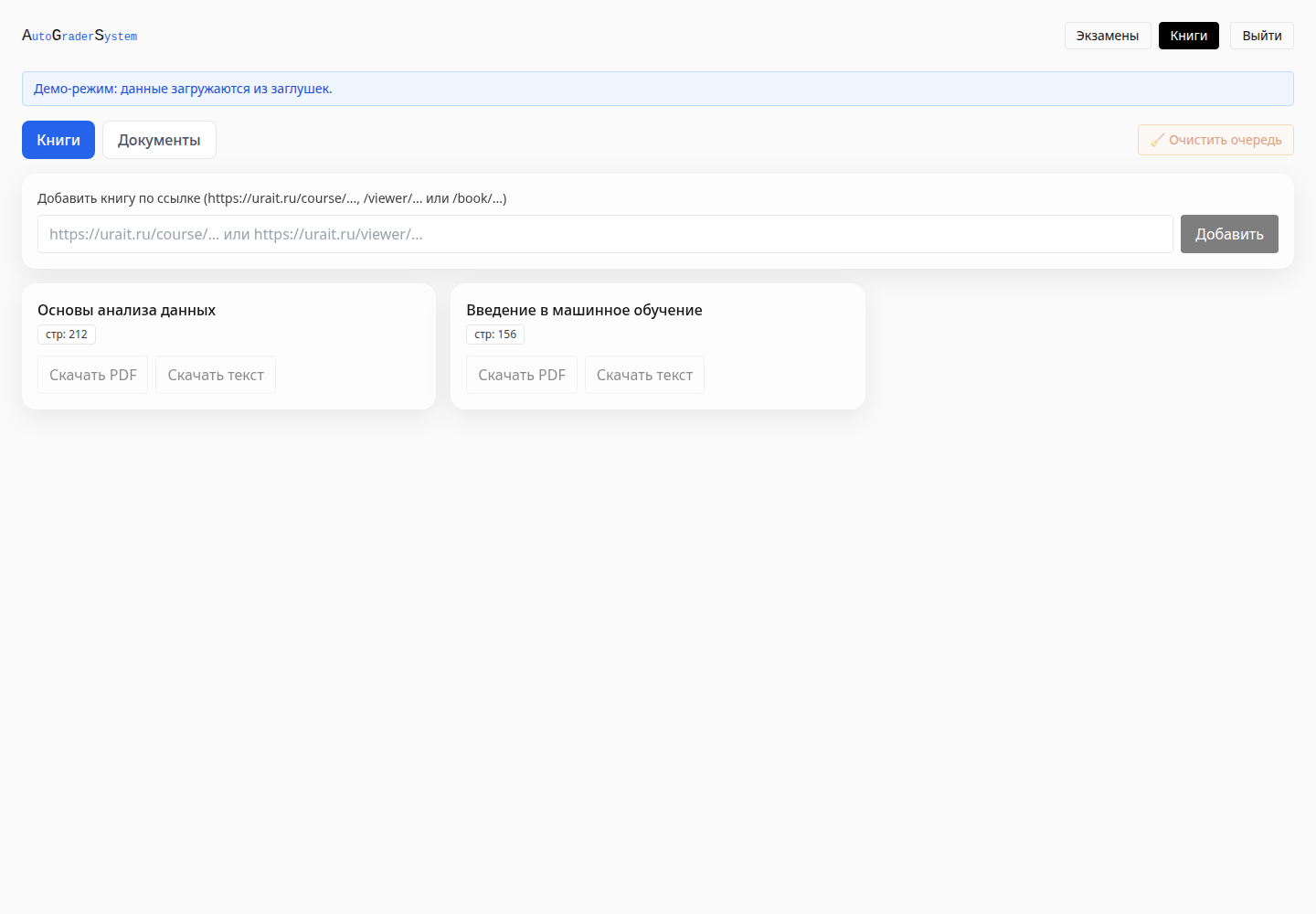The image size is (1316, 914).
Task: Download text for Введение в машинное обучение
Action: pyautogui.click(x=644, y=375)
